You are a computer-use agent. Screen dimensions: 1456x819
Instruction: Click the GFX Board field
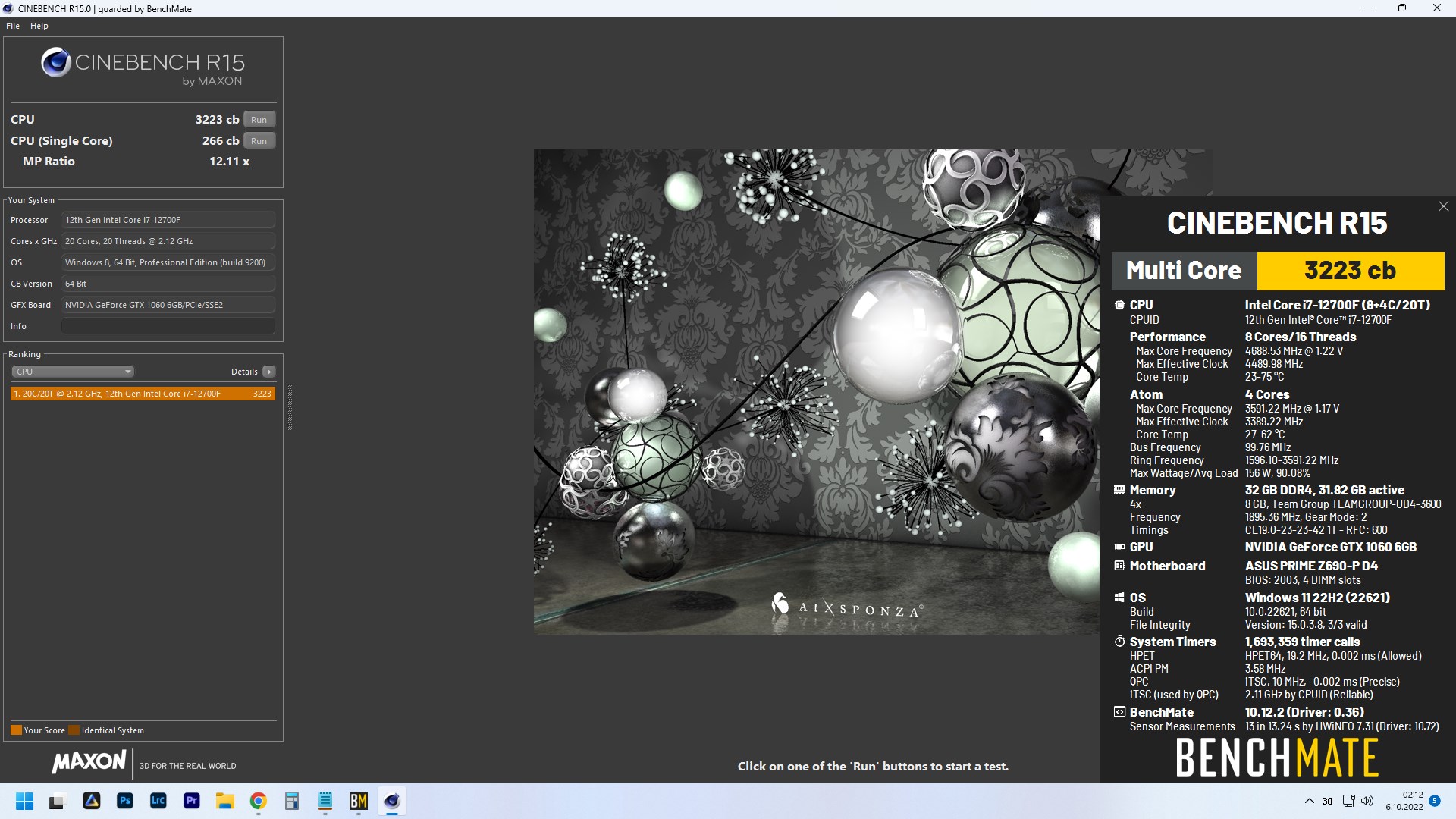(168, 305)
